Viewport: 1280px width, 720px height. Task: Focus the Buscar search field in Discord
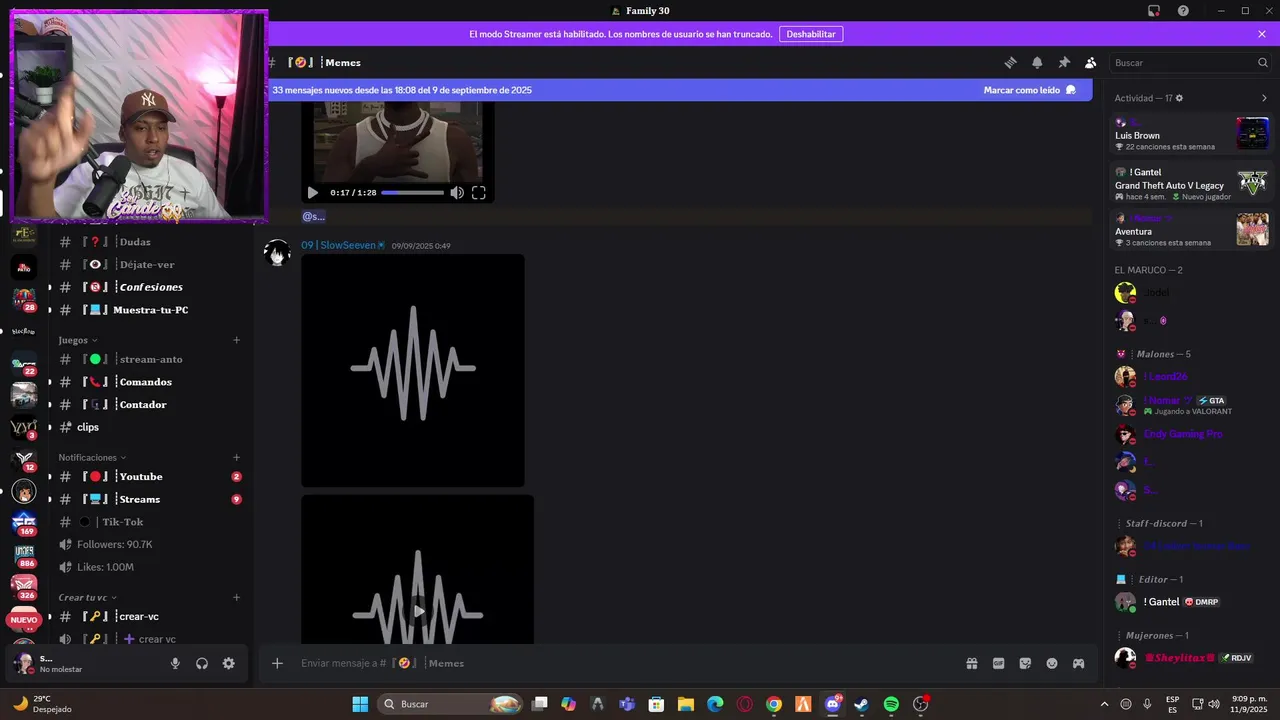click(x=1191, y=62)
